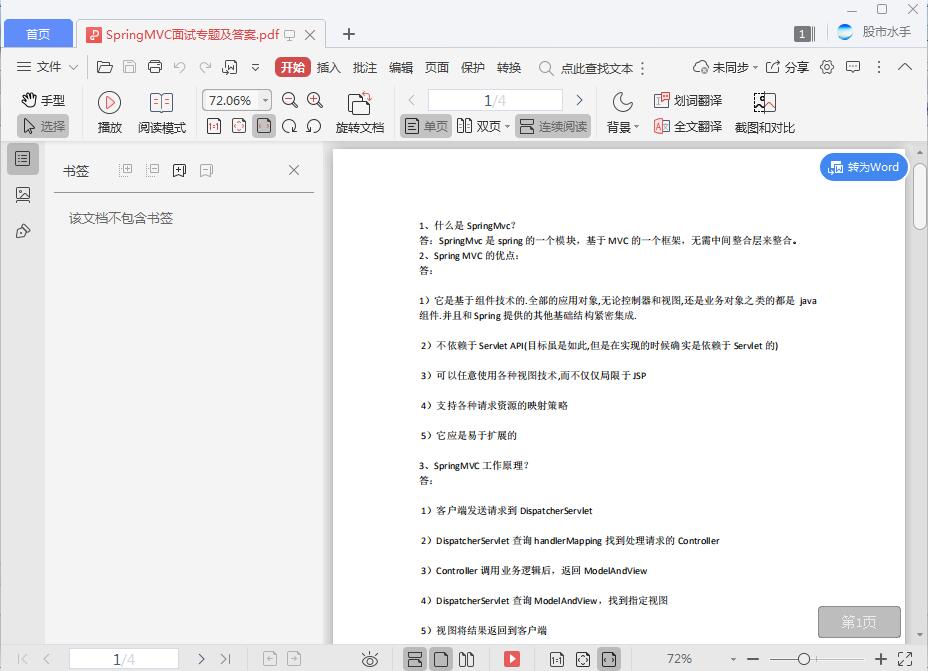This screenshot has height=671, width=928.
Task: Toggle eye protection mode in status bar
Action: coord(370,659)
